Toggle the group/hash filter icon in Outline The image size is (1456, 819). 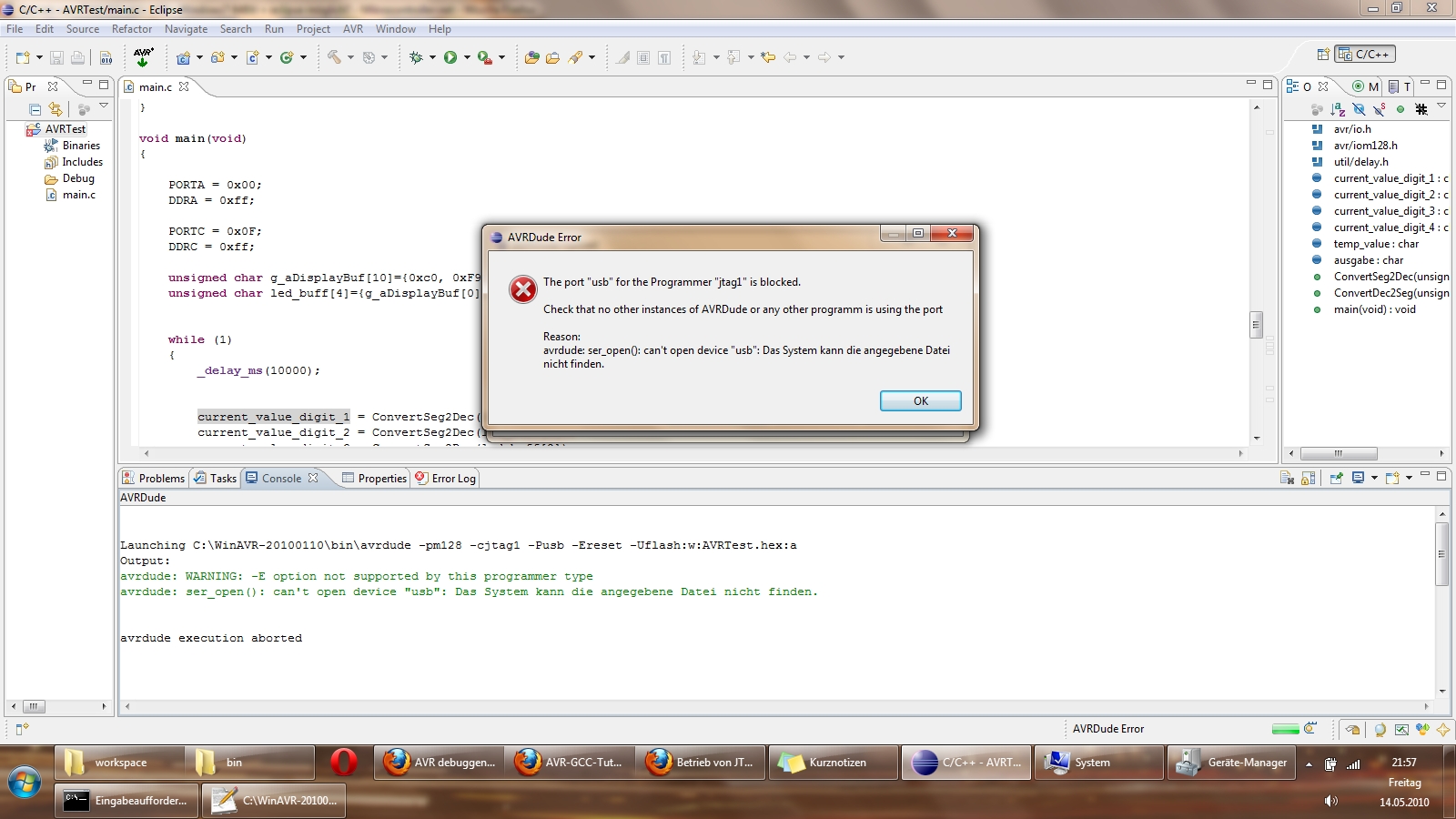coord(1421,109)
